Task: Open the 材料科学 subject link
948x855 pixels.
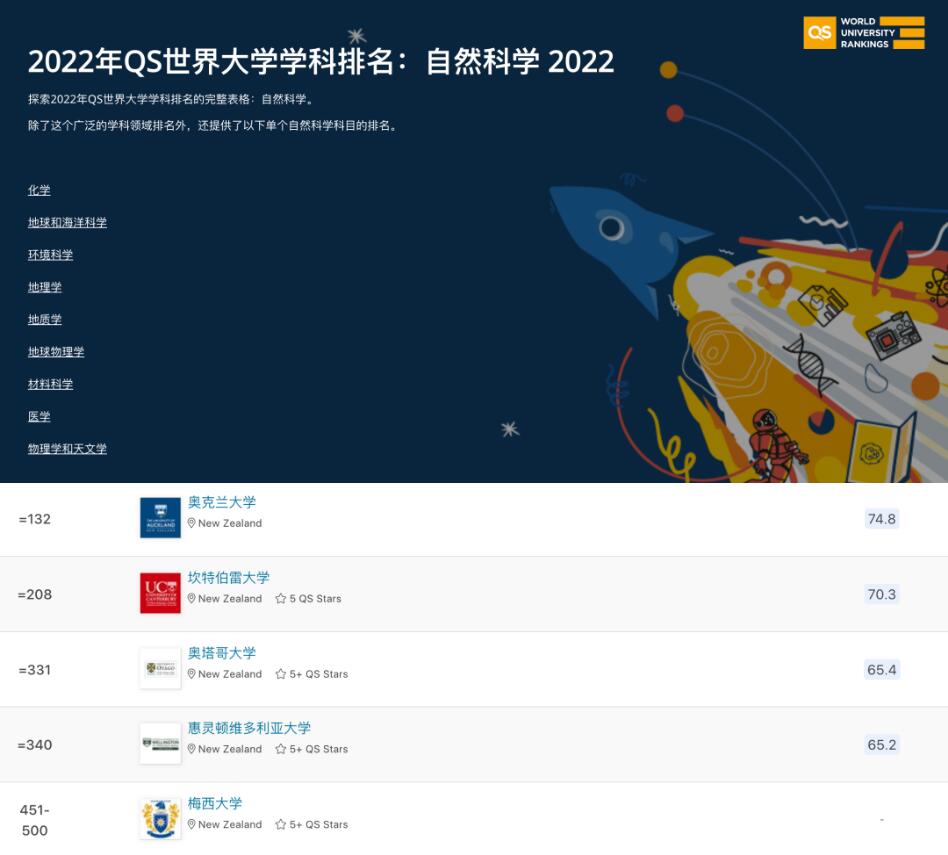Action: [x=50, y=384]
